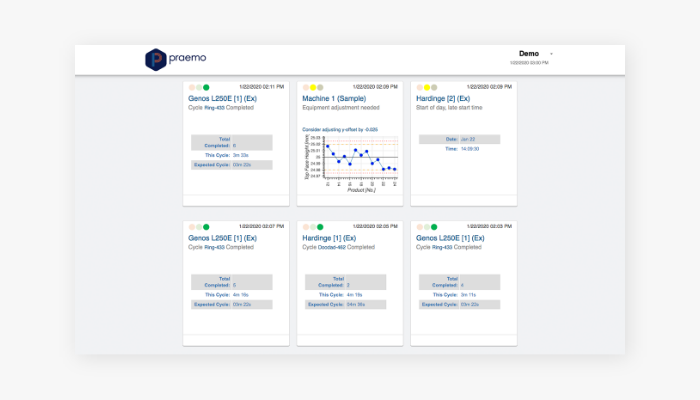Click Ring-433 link on the 02:11 PM card
Viewport: 700px width, 400px height.
pyautogui.click(x=214, y=108)
